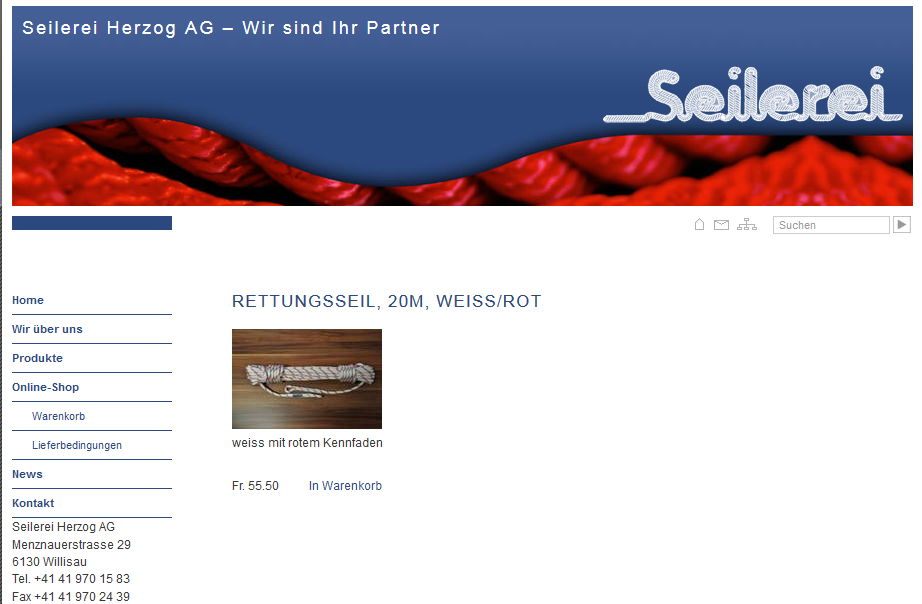Click the Rettungsseil, 20m, weiss/rot heading

tap(386, 301)
